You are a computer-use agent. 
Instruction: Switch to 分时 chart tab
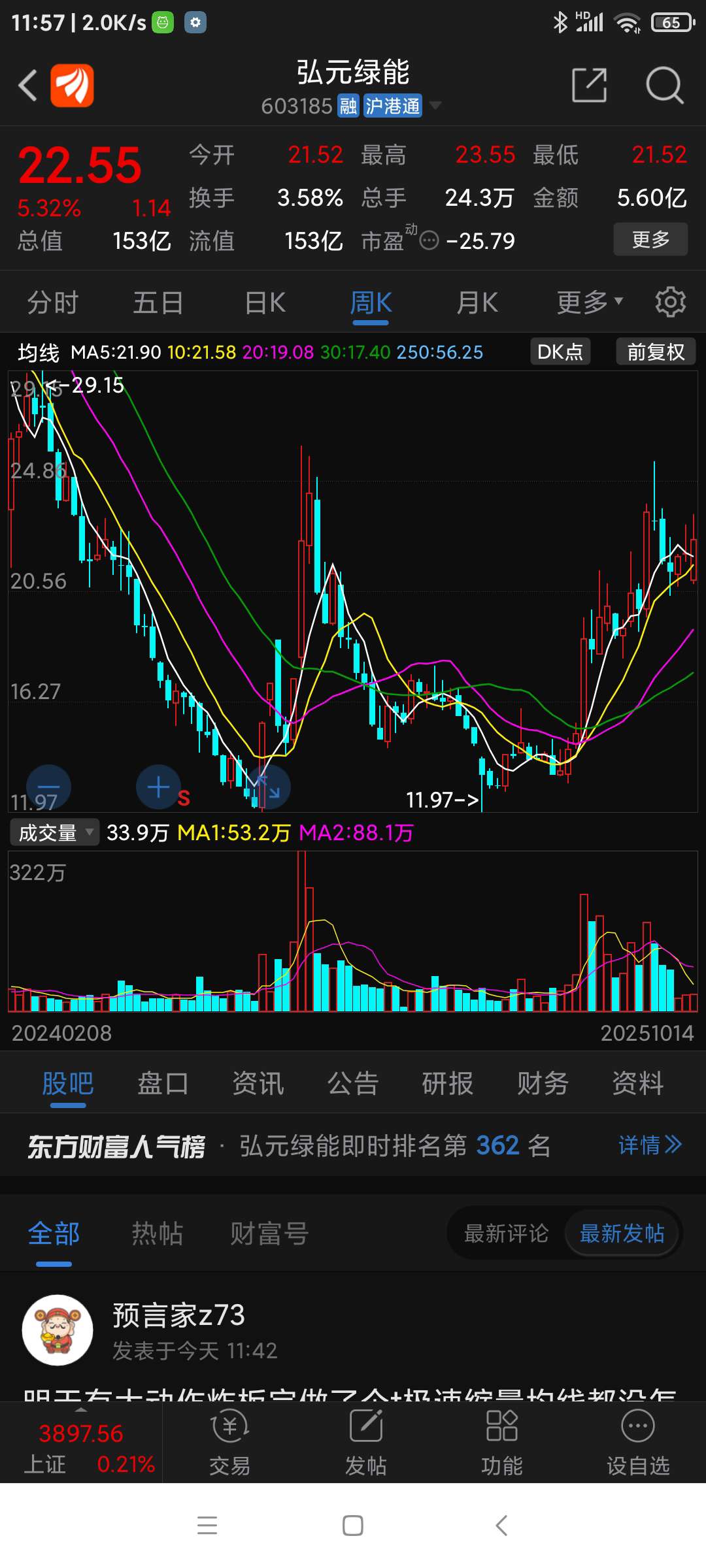(x=52, y=302)
